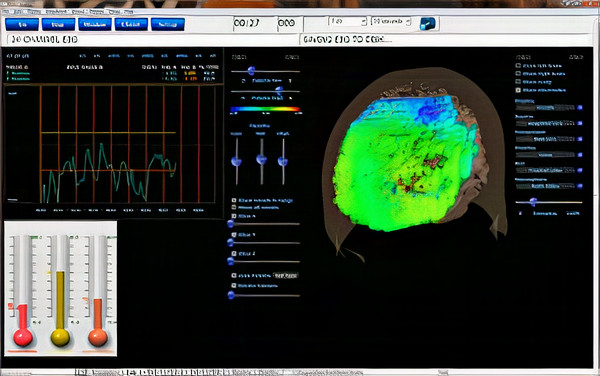Open the second, wider dropdown in the top toolbar
Image resolution: width=600 pixels, height=376 pixels.
tap(391, 21)
